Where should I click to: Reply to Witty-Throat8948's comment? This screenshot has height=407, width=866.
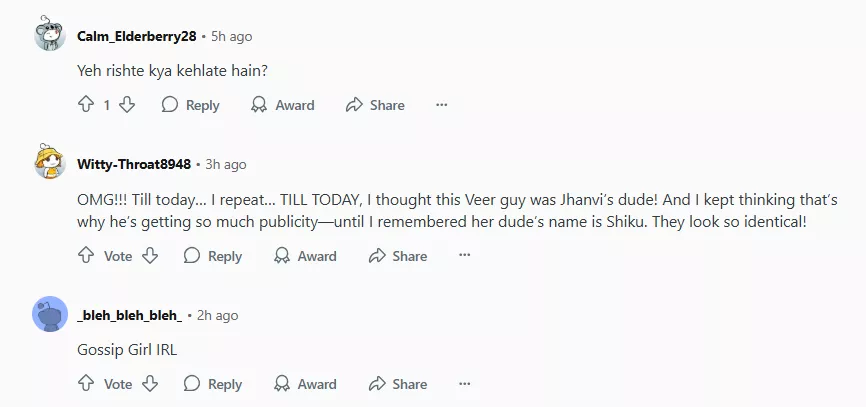(x=212, y=256)
